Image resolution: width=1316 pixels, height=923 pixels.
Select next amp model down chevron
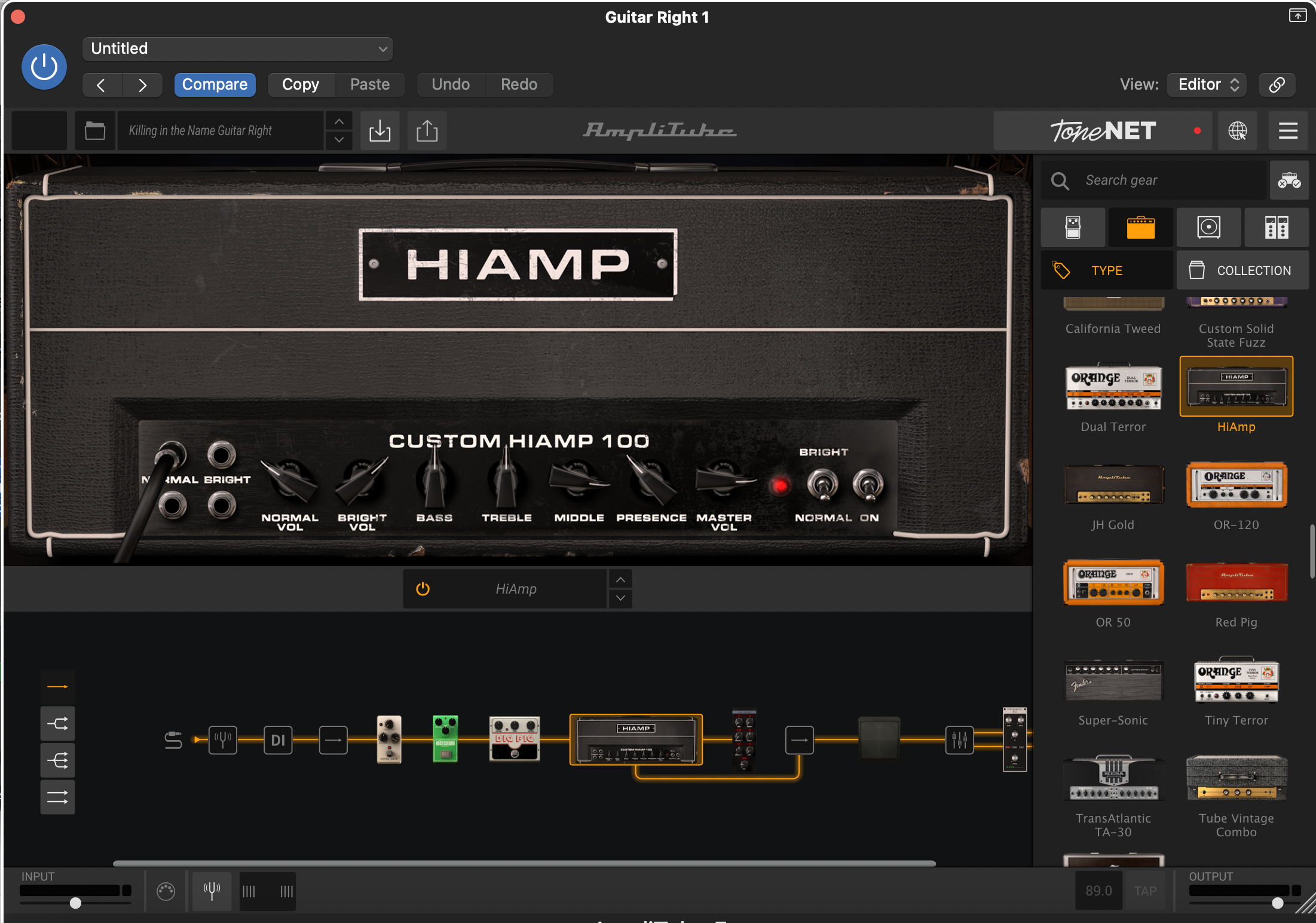[x=620, y=598]
